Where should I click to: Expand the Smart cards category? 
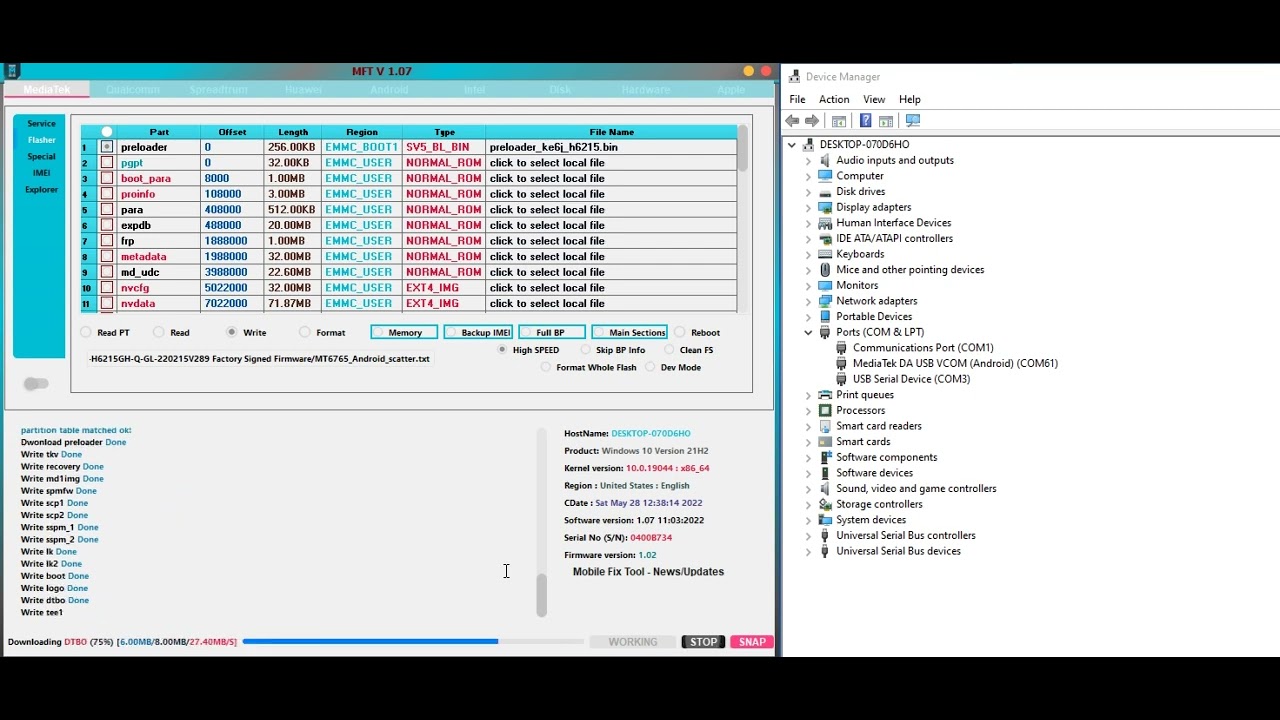(808, 442)
